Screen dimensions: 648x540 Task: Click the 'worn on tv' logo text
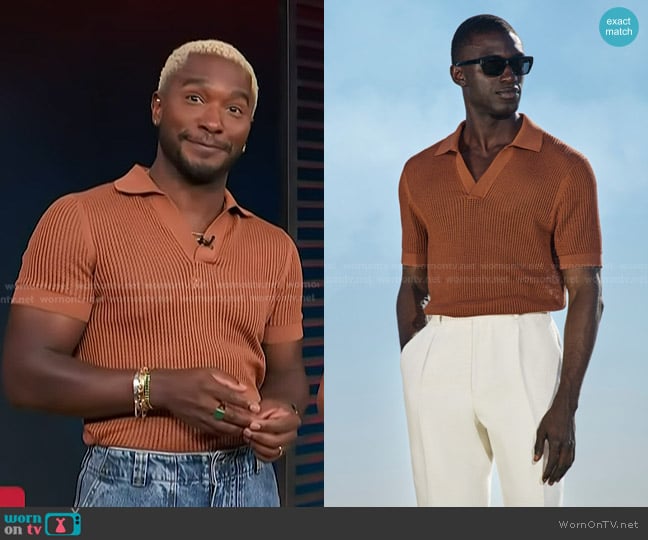click(x=23, y=523)
